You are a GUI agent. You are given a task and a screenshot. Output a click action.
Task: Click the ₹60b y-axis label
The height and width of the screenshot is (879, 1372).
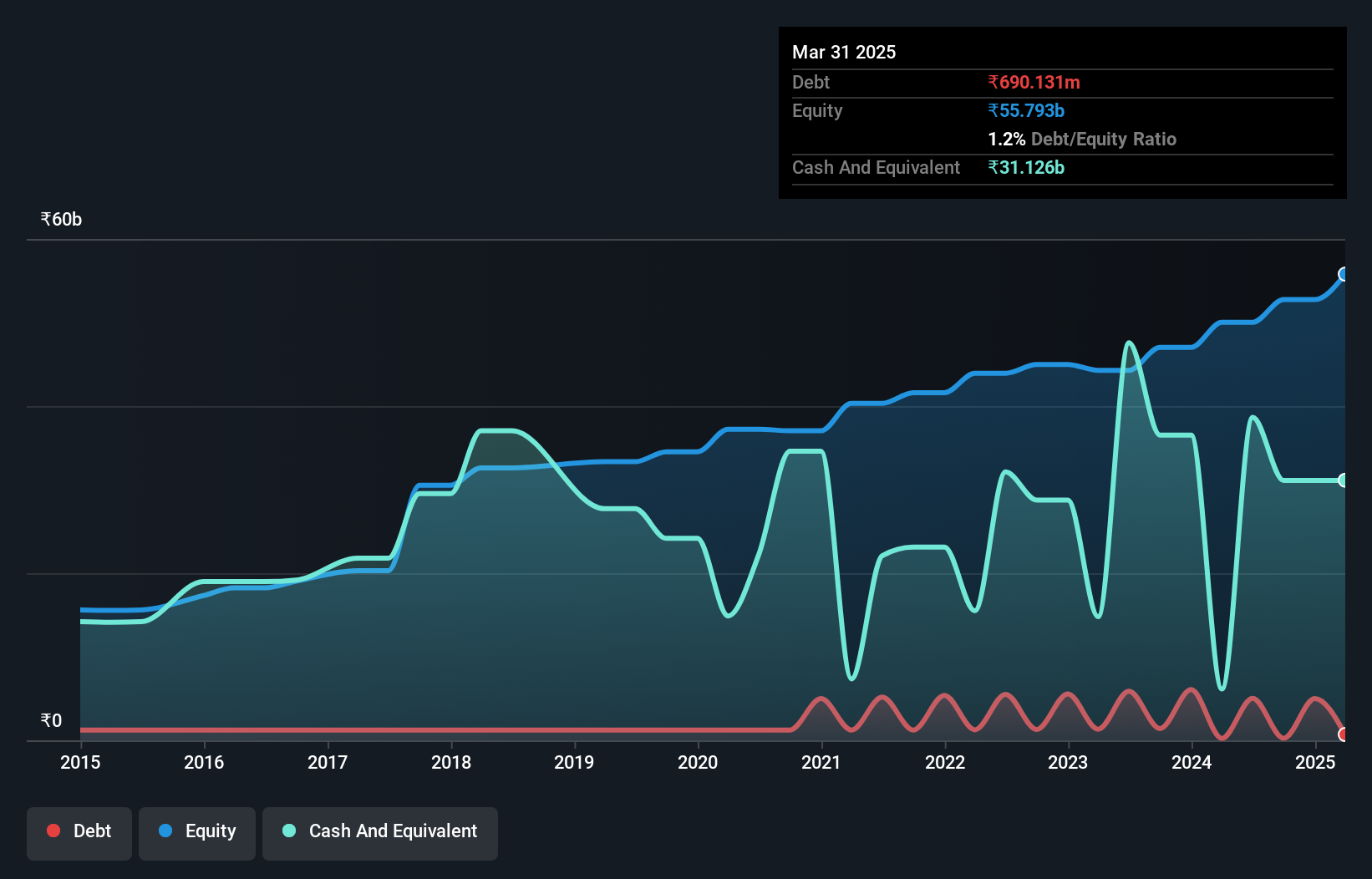[x=61, y=220]
